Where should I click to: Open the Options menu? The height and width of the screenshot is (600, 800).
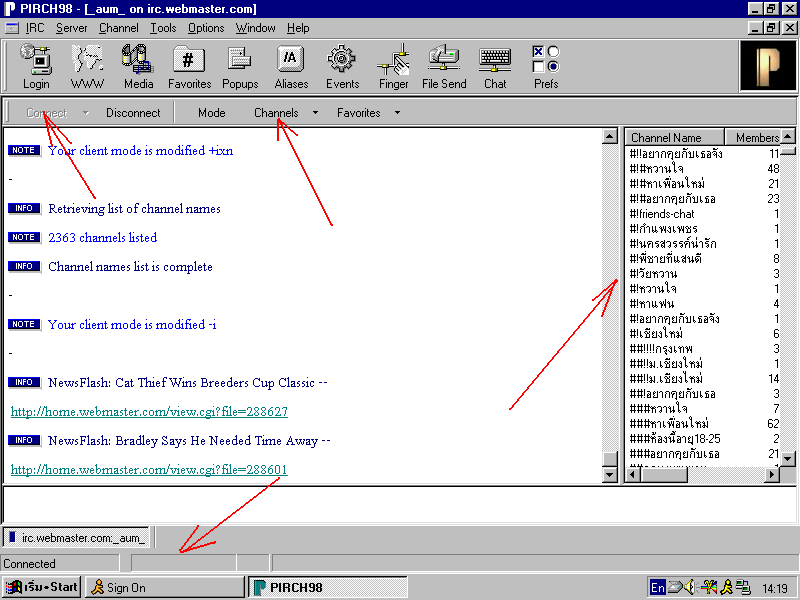point(206,28)
